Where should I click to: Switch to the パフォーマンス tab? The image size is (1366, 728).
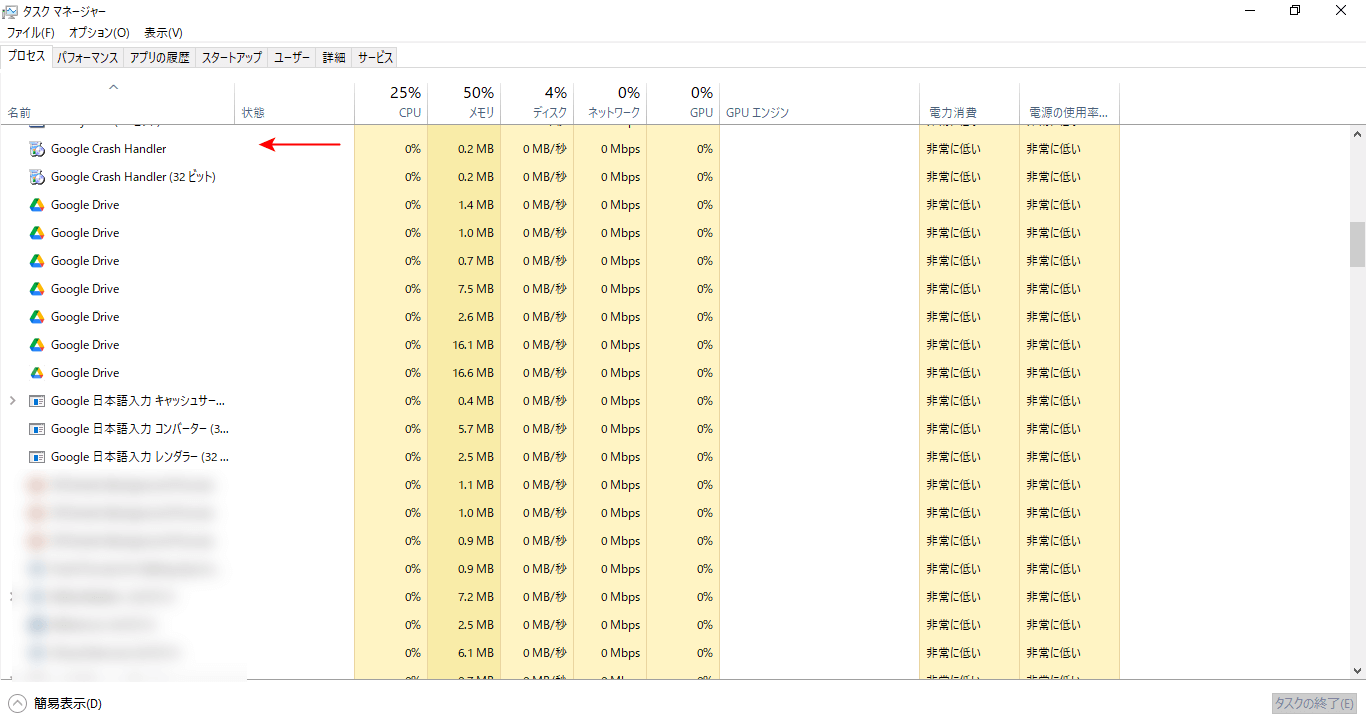click(x=88, y=58)
